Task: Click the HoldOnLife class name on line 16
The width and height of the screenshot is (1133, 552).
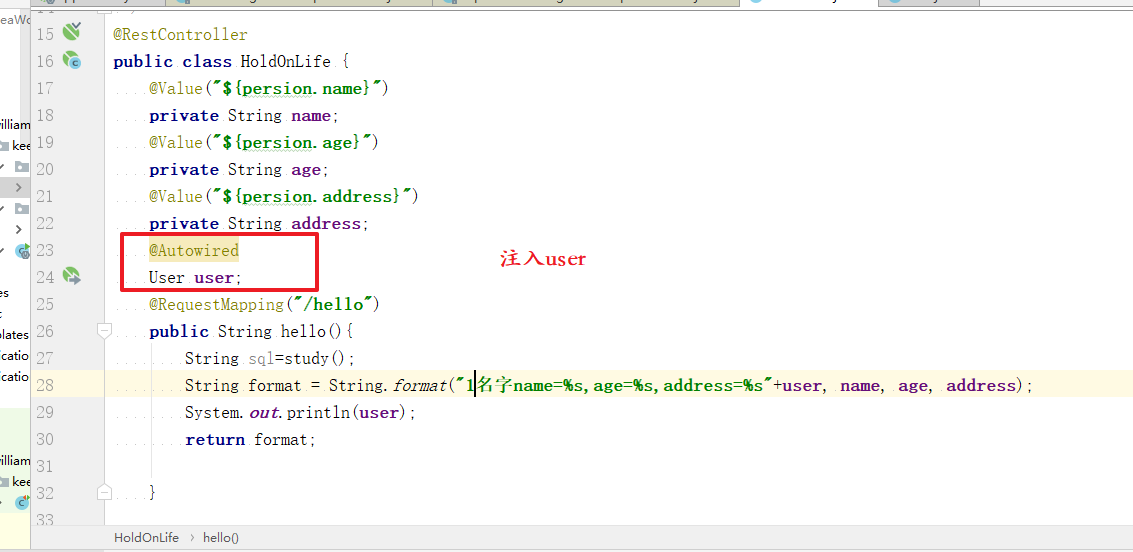Action: pos(285,61)
